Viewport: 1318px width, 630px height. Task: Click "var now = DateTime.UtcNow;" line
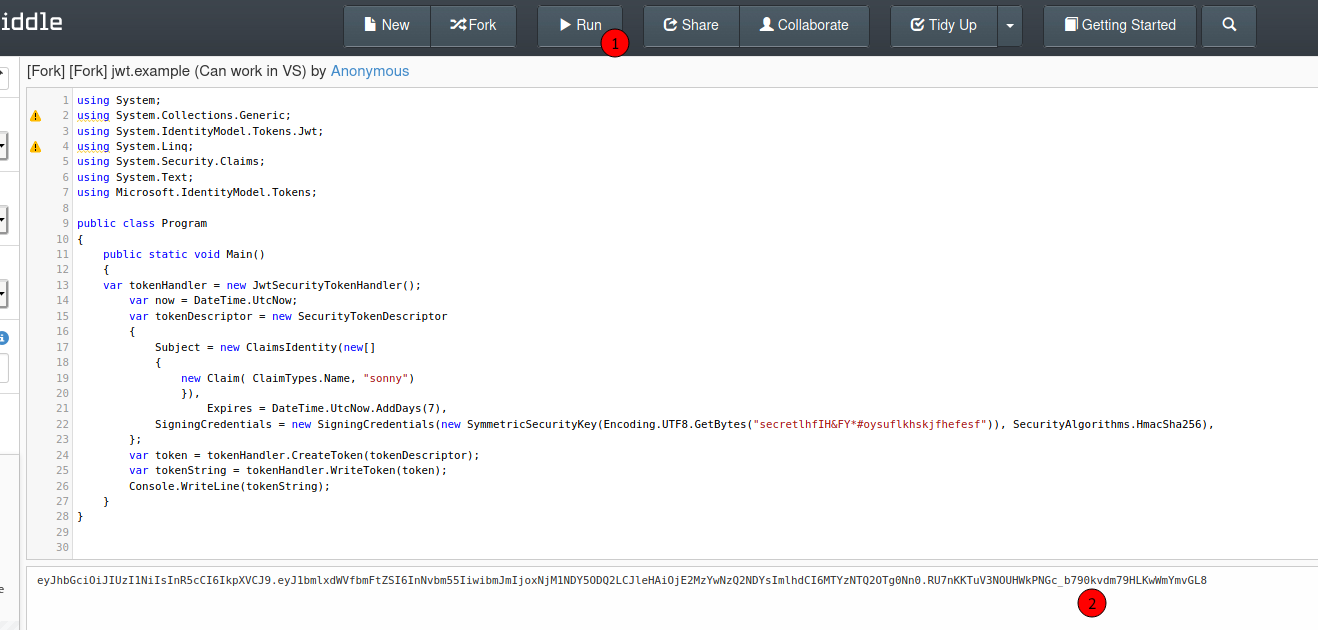point(213,300)
